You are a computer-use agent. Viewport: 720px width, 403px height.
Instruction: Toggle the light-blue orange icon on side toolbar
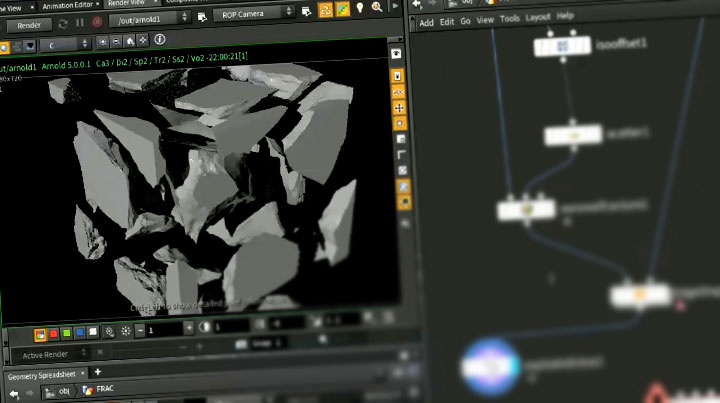point(404,186)
